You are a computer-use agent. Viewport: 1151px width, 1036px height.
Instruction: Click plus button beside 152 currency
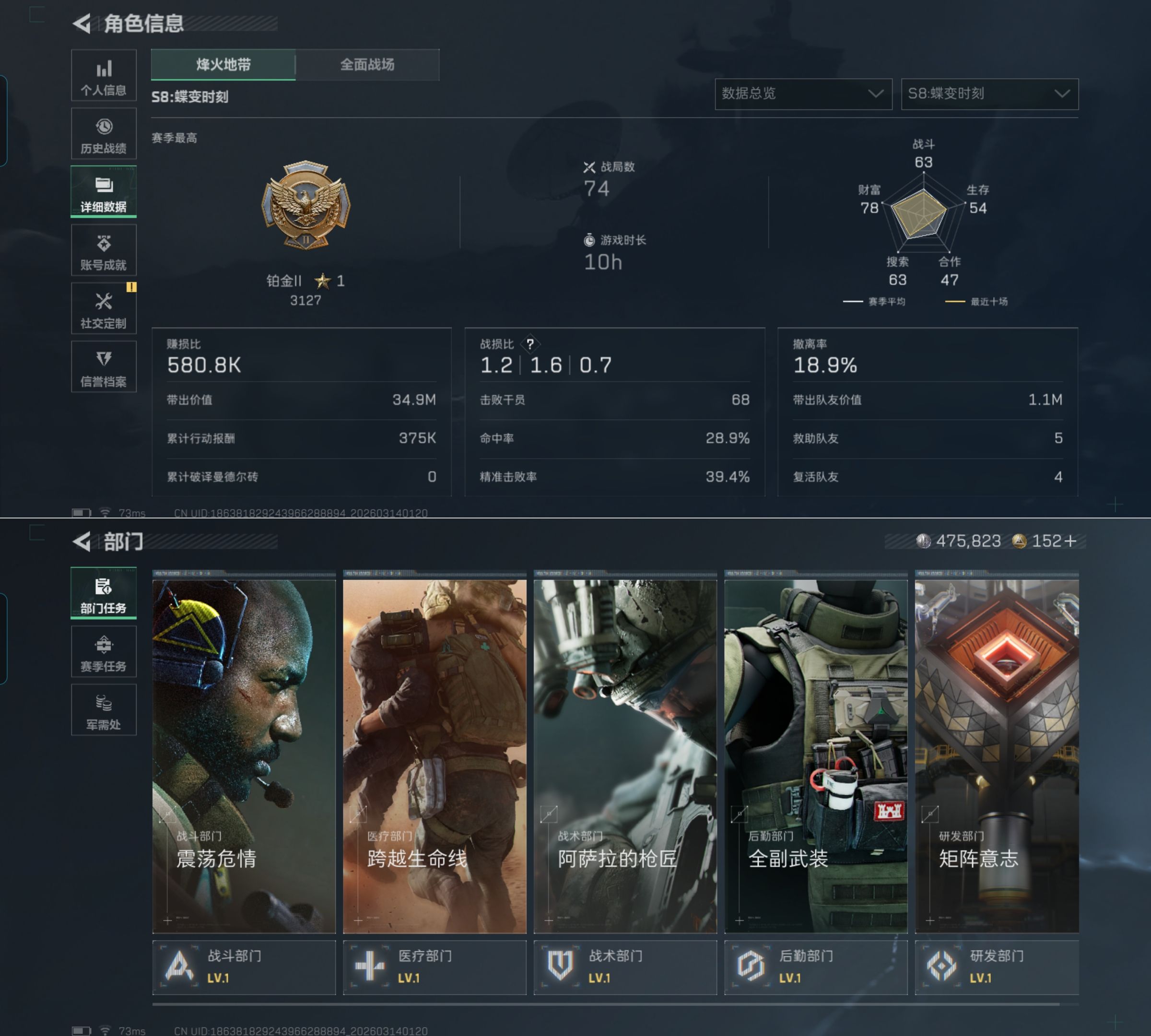1070,541
